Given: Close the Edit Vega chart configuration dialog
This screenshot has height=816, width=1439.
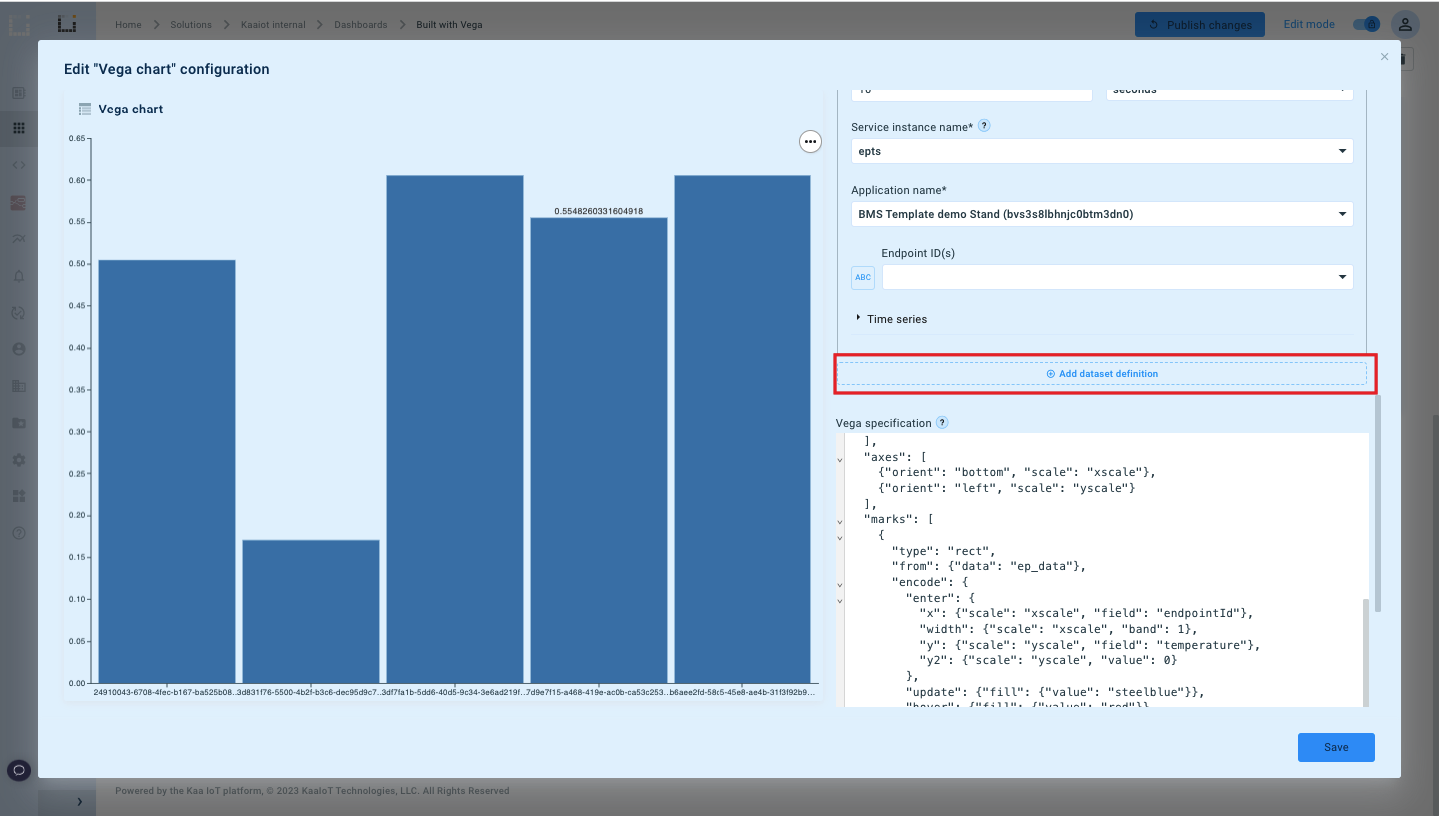Looking at the screenshot, I should (1384, 57).
